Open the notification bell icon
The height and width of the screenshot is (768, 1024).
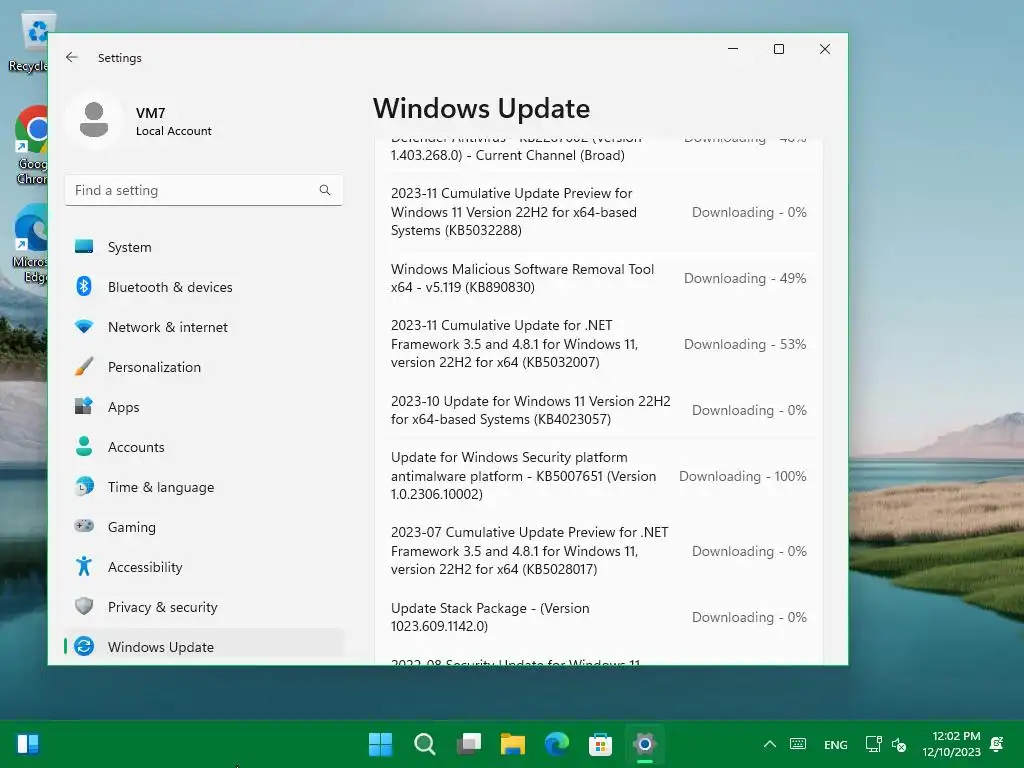coord(997,744)
